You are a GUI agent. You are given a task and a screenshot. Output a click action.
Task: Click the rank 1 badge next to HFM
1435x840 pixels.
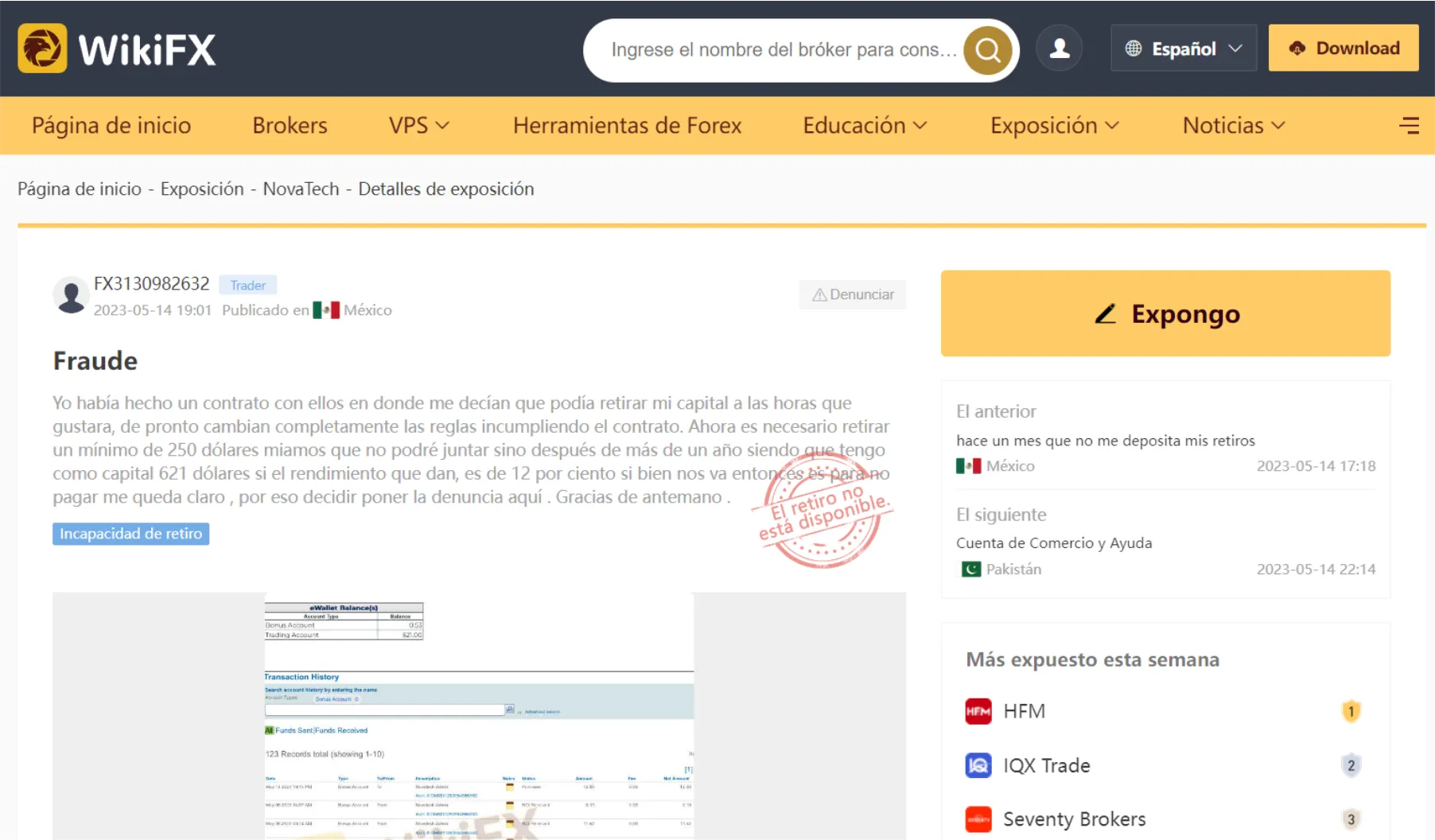coord(1351,711)
